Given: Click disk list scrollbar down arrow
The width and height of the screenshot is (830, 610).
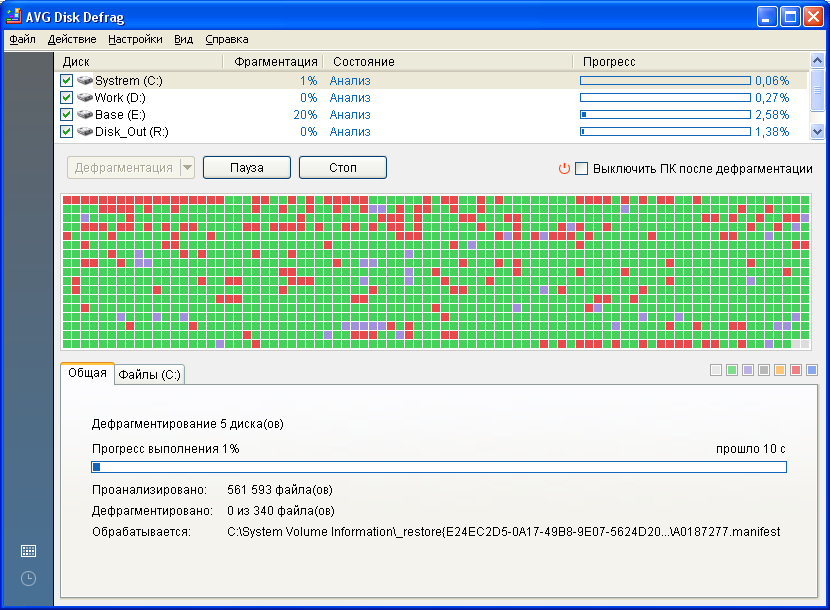Looking at the screenshot, I should pos(817,131).
